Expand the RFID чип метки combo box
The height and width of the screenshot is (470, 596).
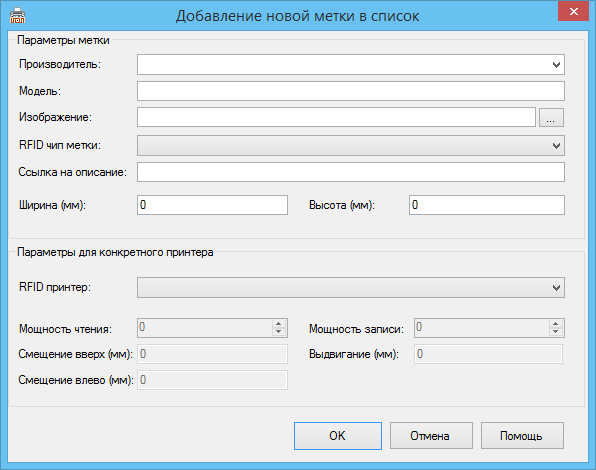coord(351,146)
